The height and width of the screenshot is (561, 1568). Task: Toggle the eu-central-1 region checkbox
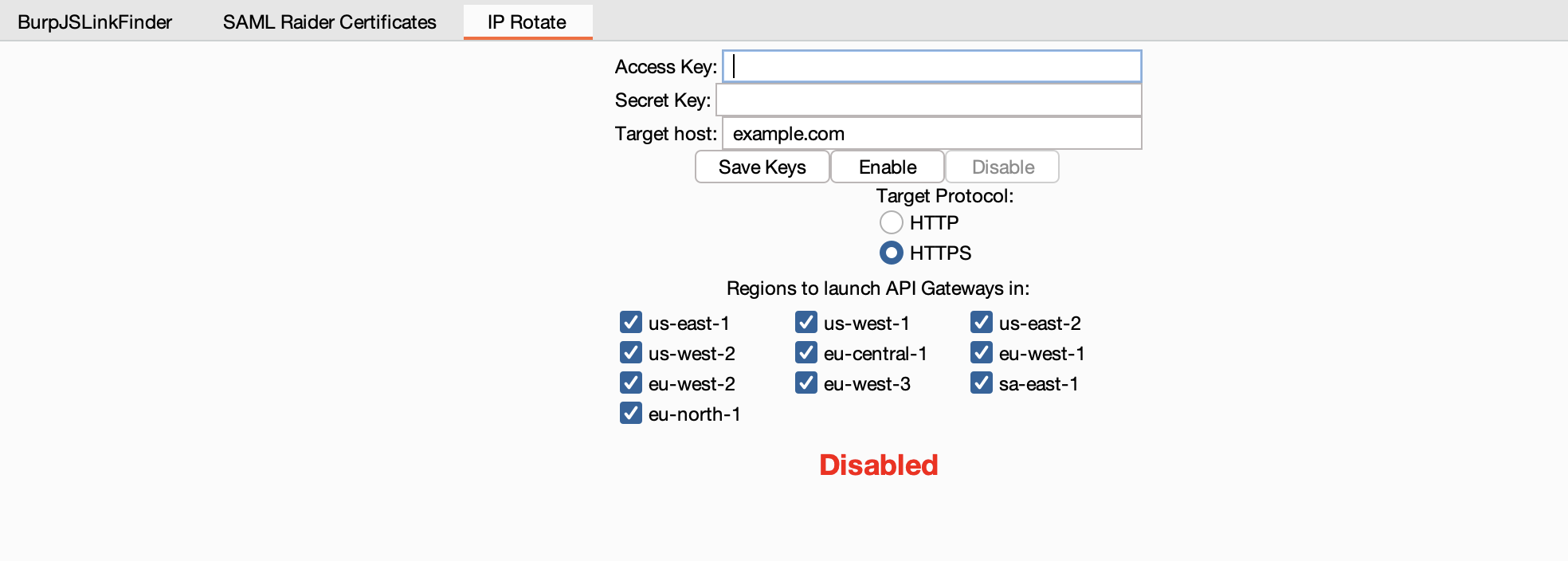click(806, 353)
